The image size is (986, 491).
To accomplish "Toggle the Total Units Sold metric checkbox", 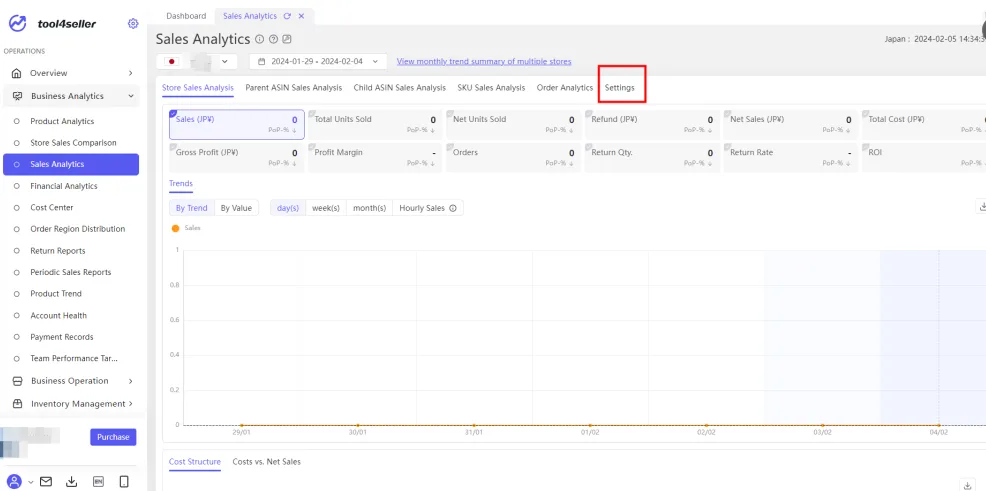I will click(x=311, y=114).
